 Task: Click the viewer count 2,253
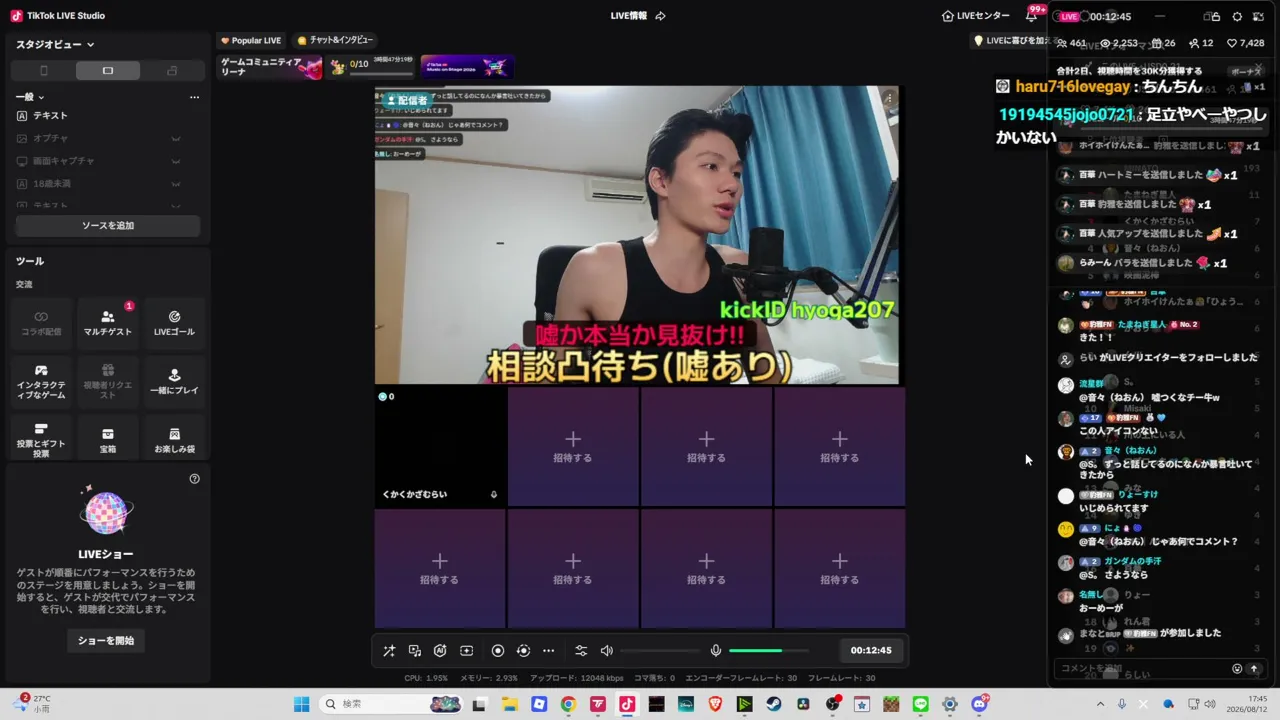pos(1118,44)
